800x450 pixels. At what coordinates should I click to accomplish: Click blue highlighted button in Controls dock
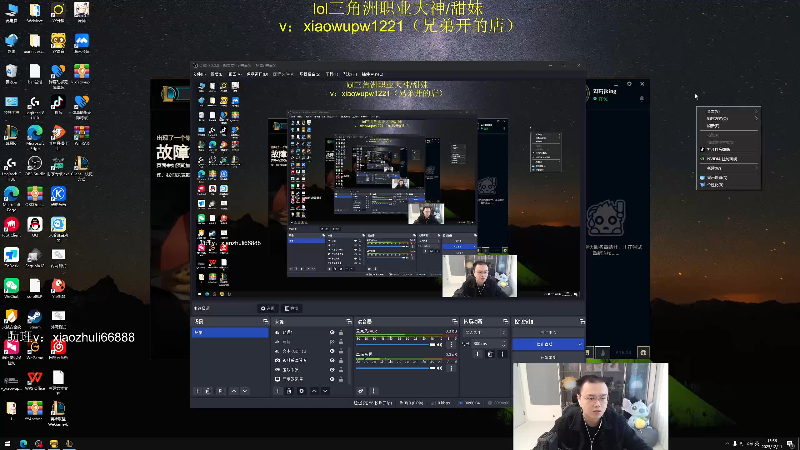(x=548, y=344)
